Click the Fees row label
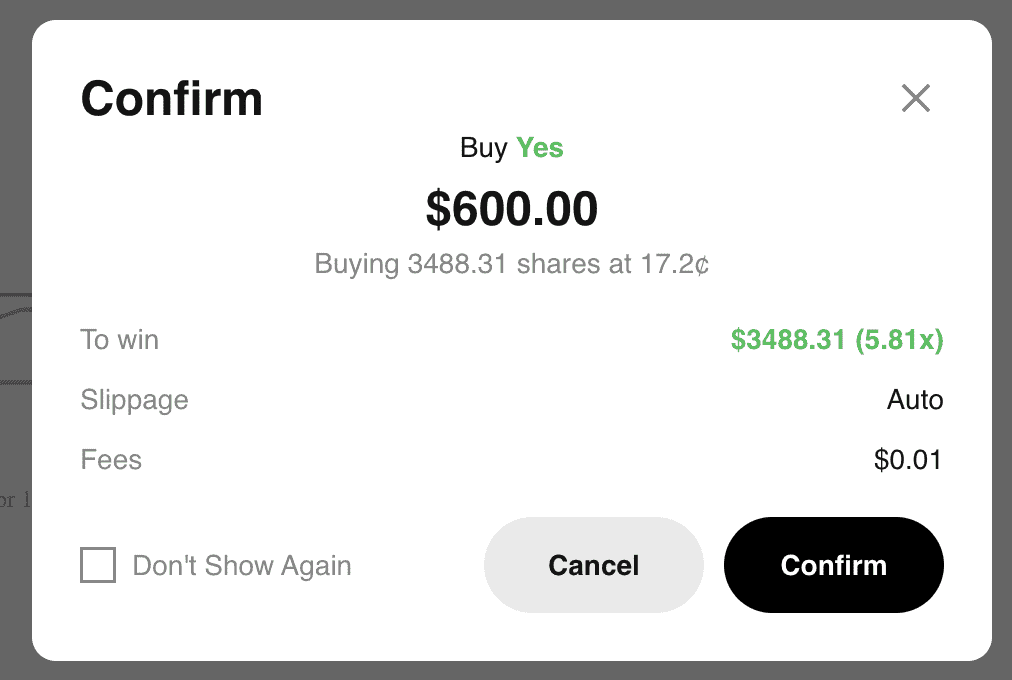The height and width of the screenshot is (680, 1012). click(111, 460)
